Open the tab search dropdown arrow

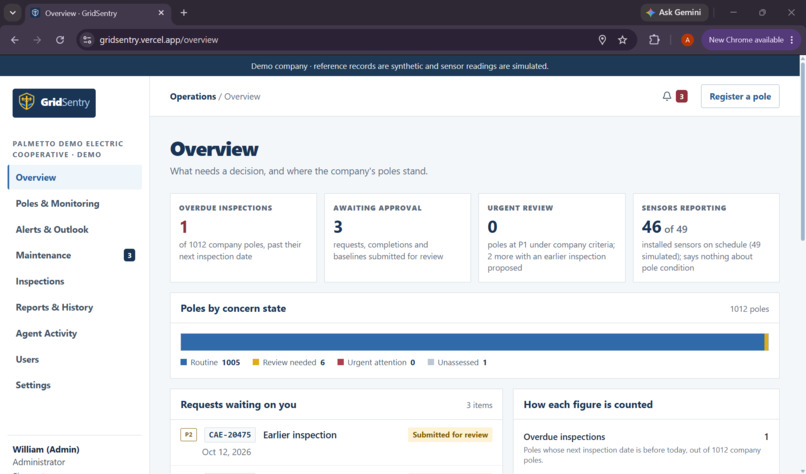coord(12,13)
